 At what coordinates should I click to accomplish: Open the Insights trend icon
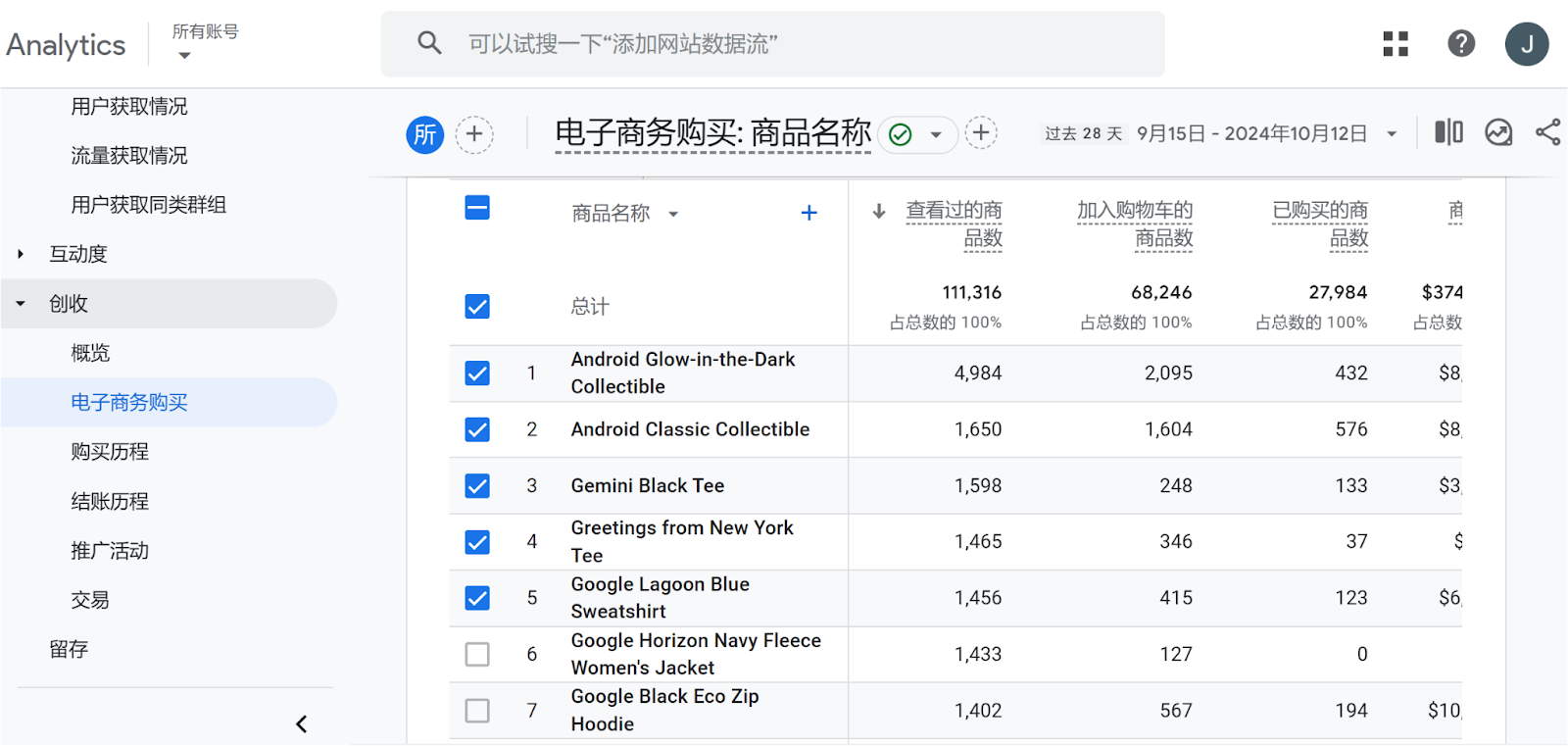click(x=1498, y=132)
